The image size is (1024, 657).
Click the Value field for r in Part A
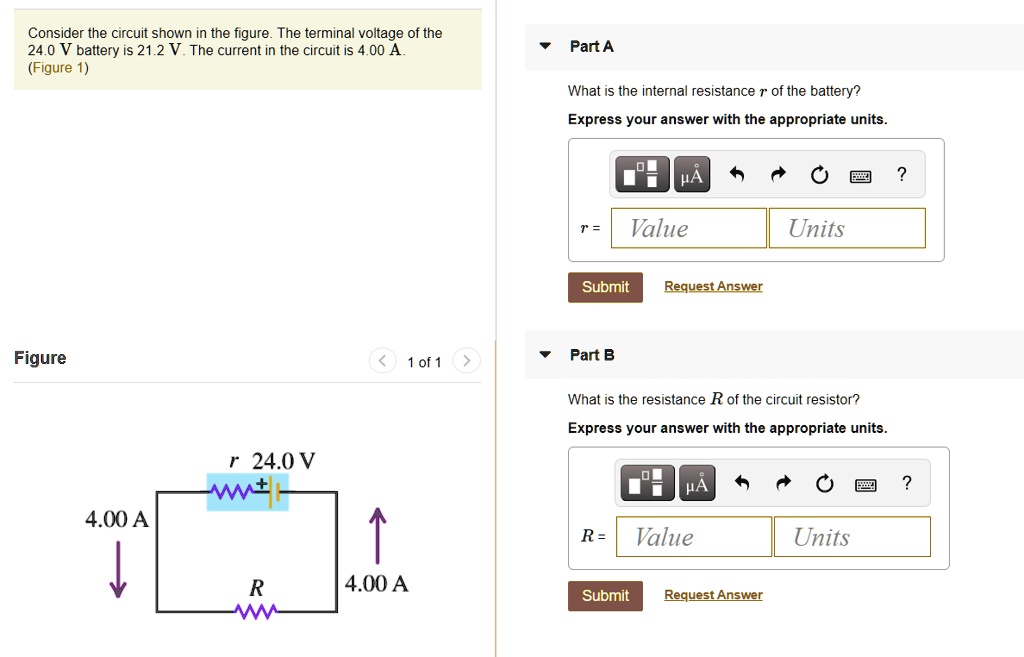(x=688, y=228)
